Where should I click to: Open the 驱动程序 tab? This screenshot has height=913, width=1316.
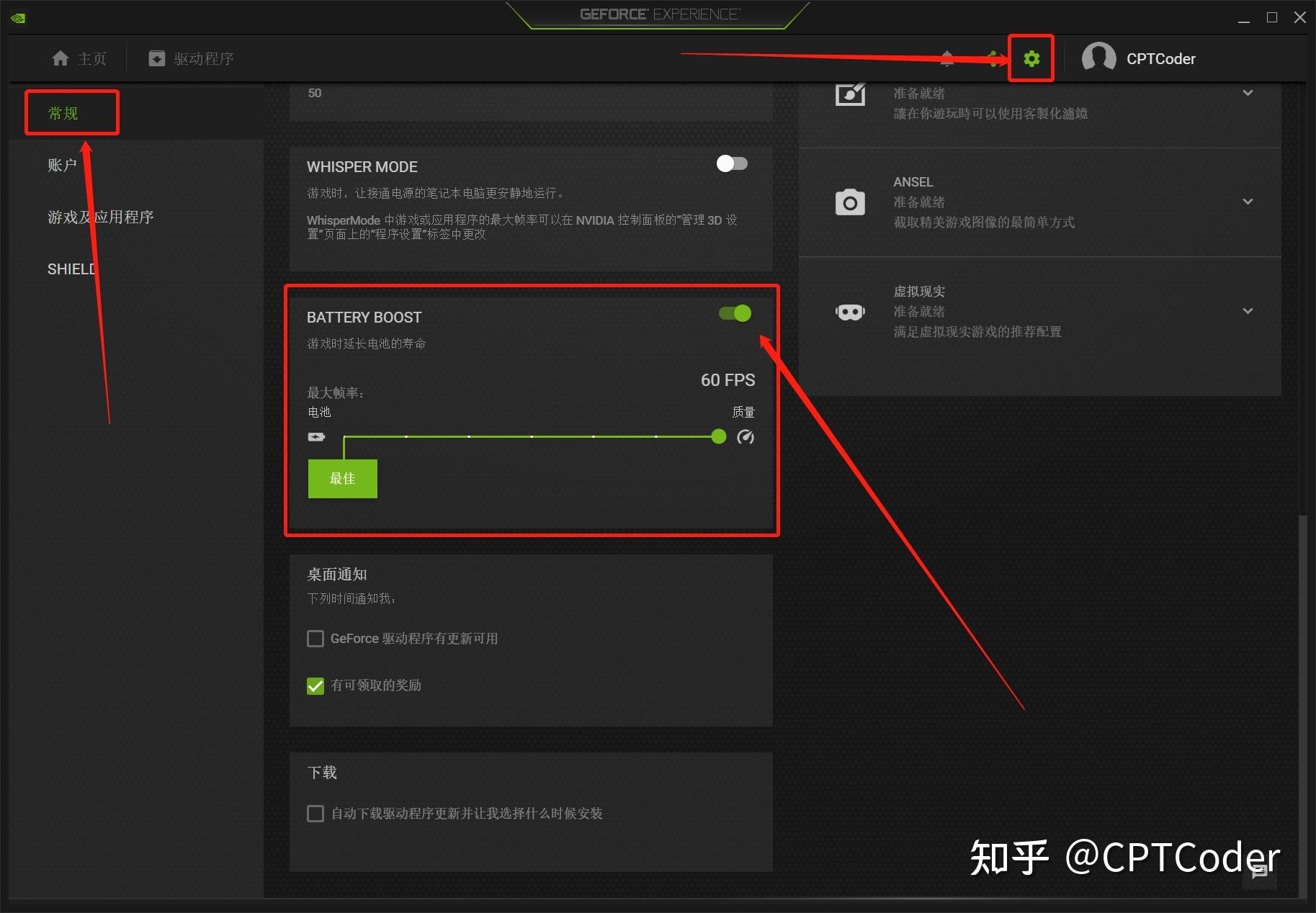point(191,58)
